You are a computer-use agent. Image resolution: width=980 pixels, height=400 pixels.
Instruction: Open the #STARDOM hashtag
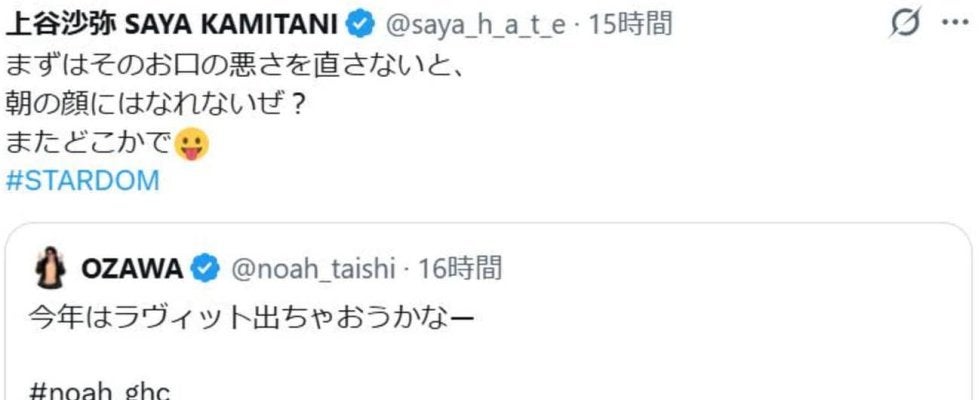(83, 183)
